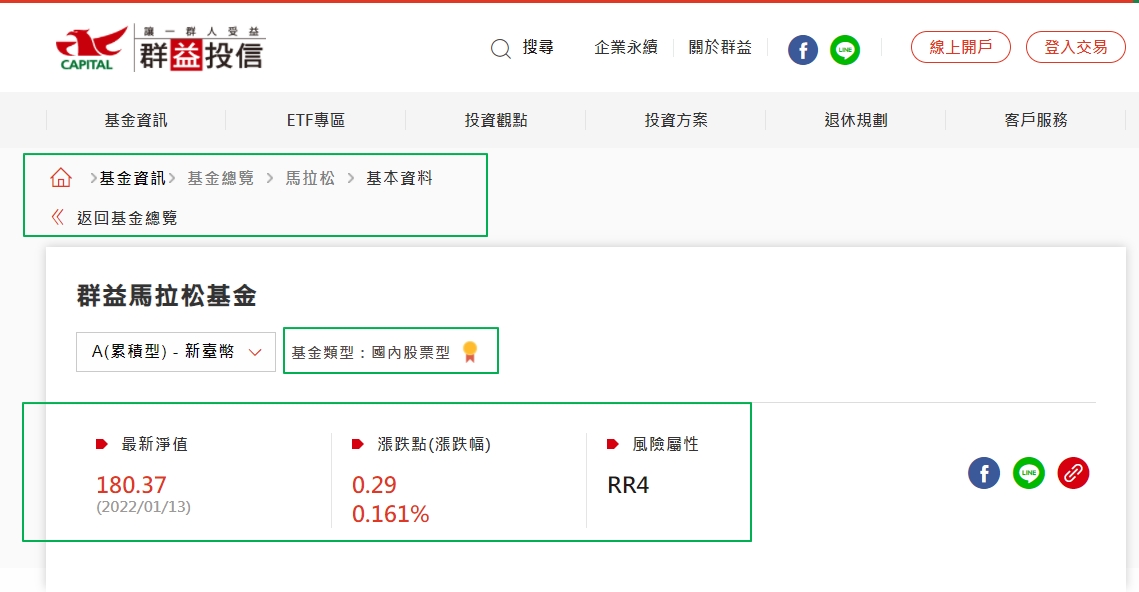Click the 線上開戶 button

point(960,46)
